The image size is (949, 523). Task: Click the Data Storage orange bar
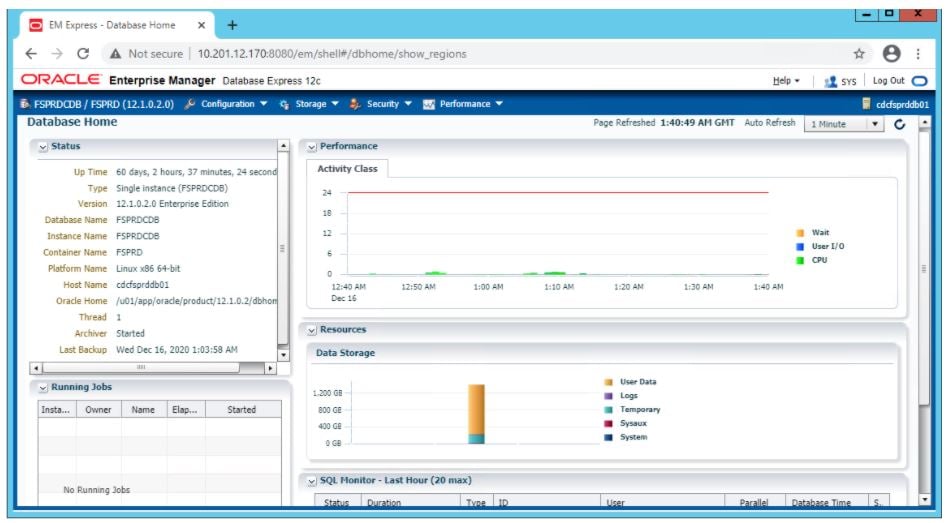[476, 409]
